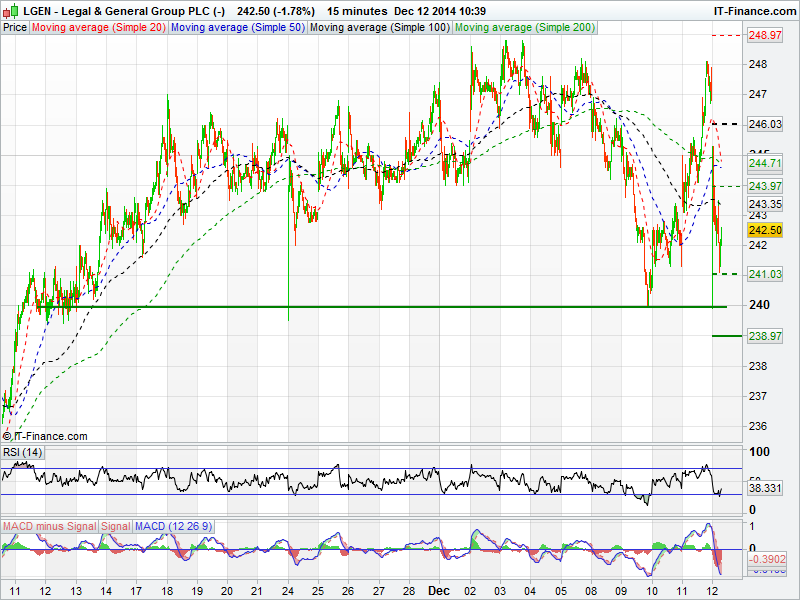Toggle the Moving average (Simple 20) label
Screen dimensions: 800x600
click(99, 27)
